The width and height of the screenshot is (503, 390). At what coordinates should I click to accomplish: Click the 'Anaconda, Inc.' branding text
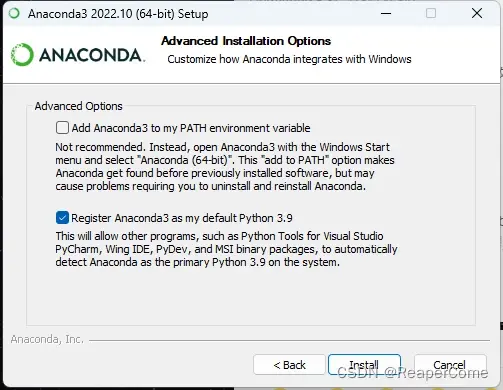point(47,339)
